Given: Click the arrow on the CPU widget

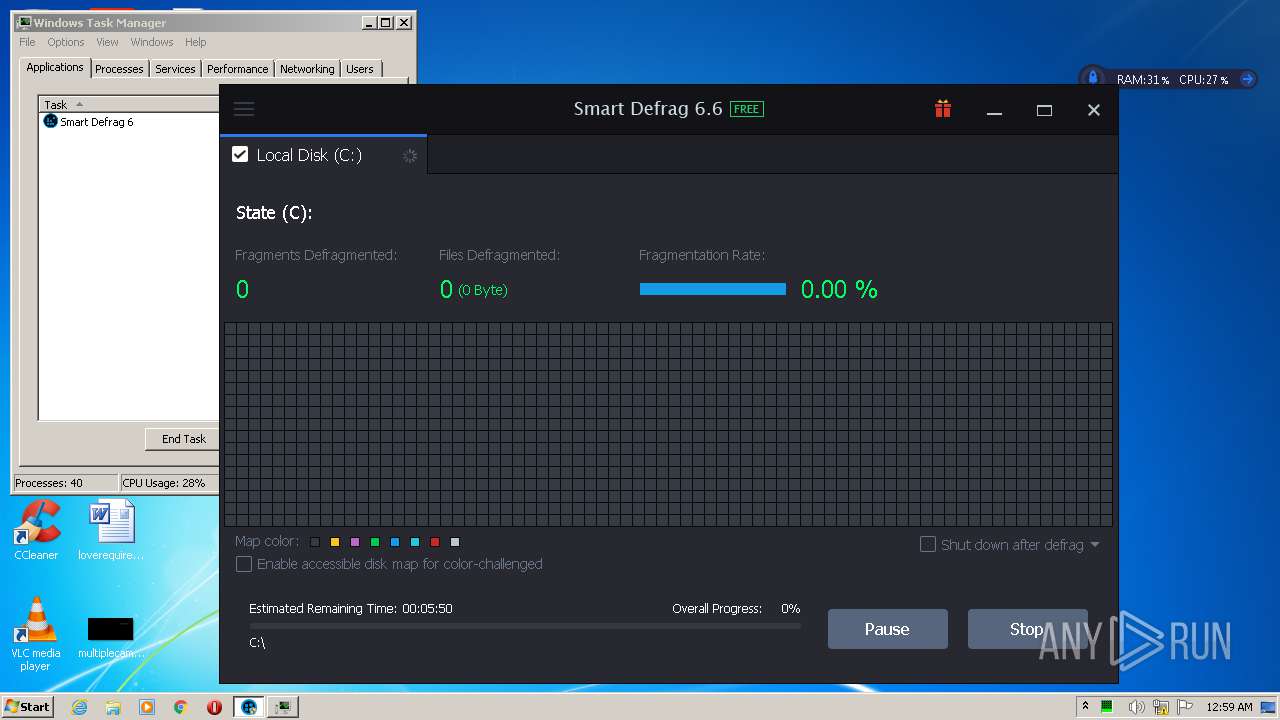Looking at the screenshot, I should pos(1247,79).
